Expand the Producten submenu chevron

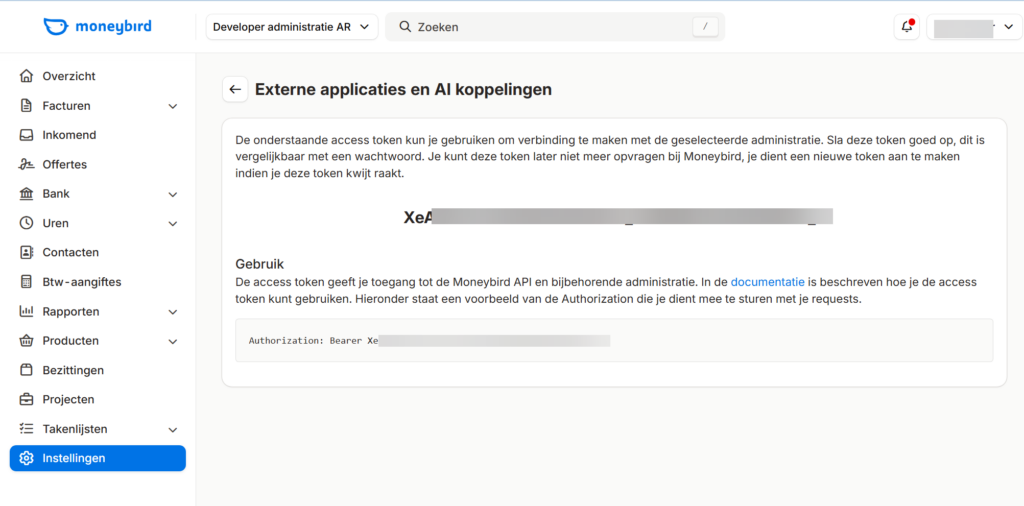pyautogui.click(x=172, y=341)
